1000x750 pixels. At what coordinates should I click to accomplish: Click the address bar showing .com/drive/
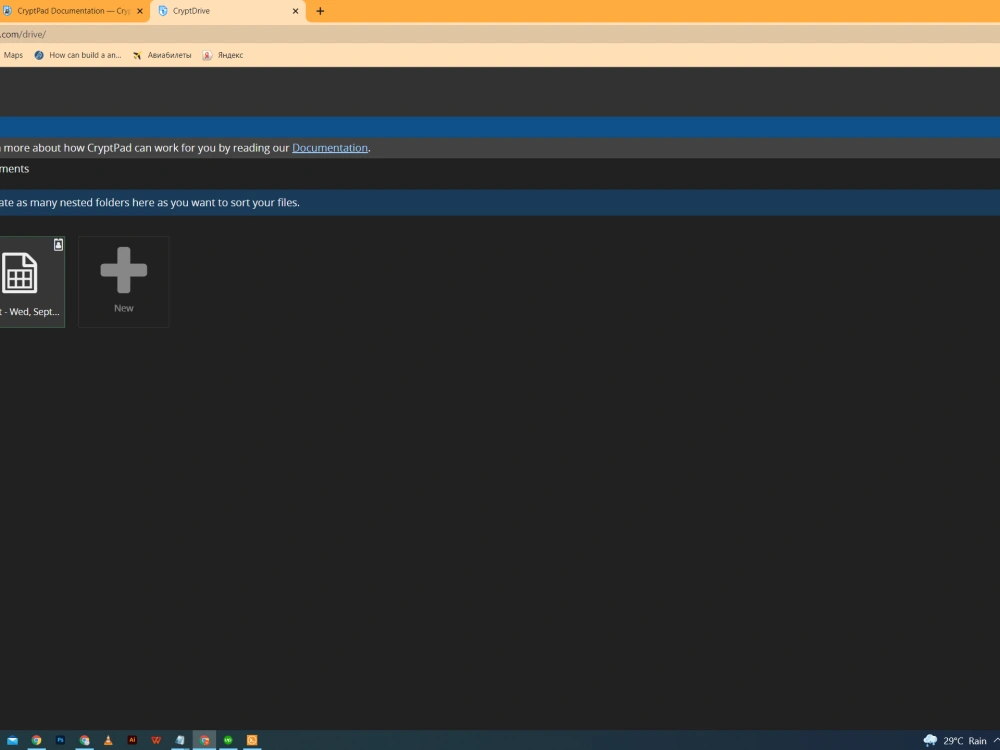500,34
